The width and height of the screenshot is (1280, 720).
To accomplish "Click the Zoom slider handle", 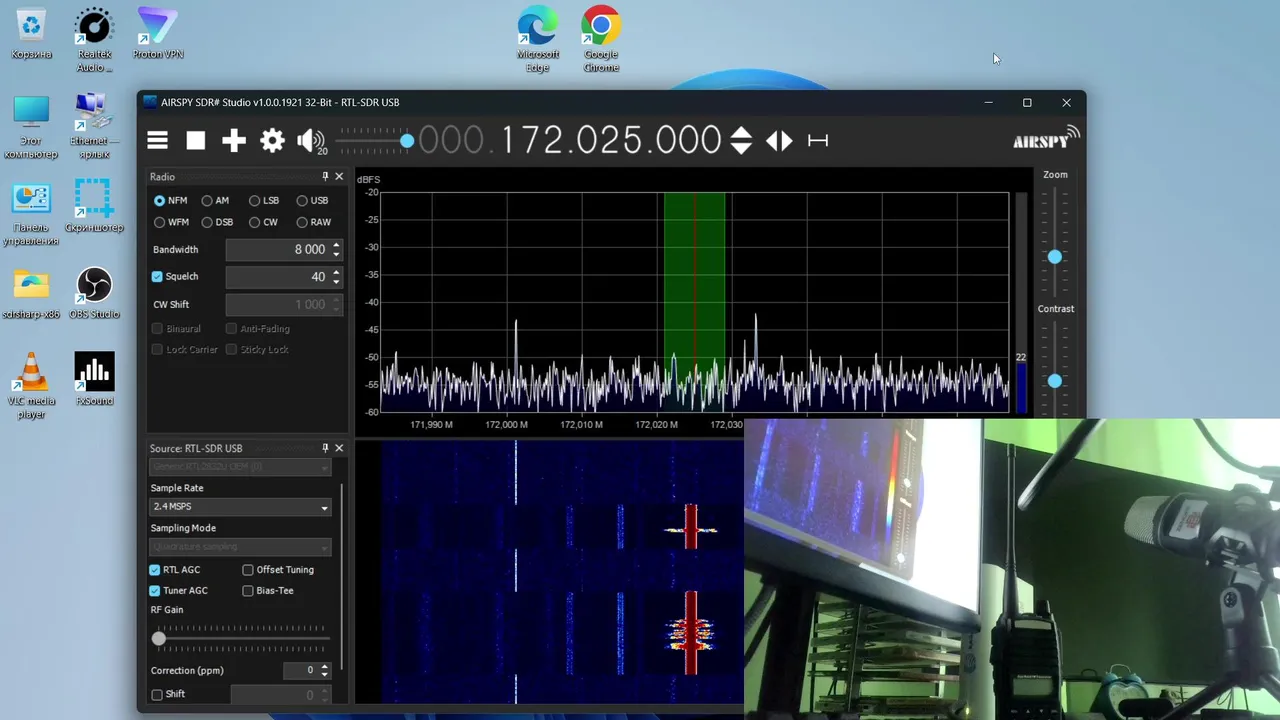I will point(1055,257).
